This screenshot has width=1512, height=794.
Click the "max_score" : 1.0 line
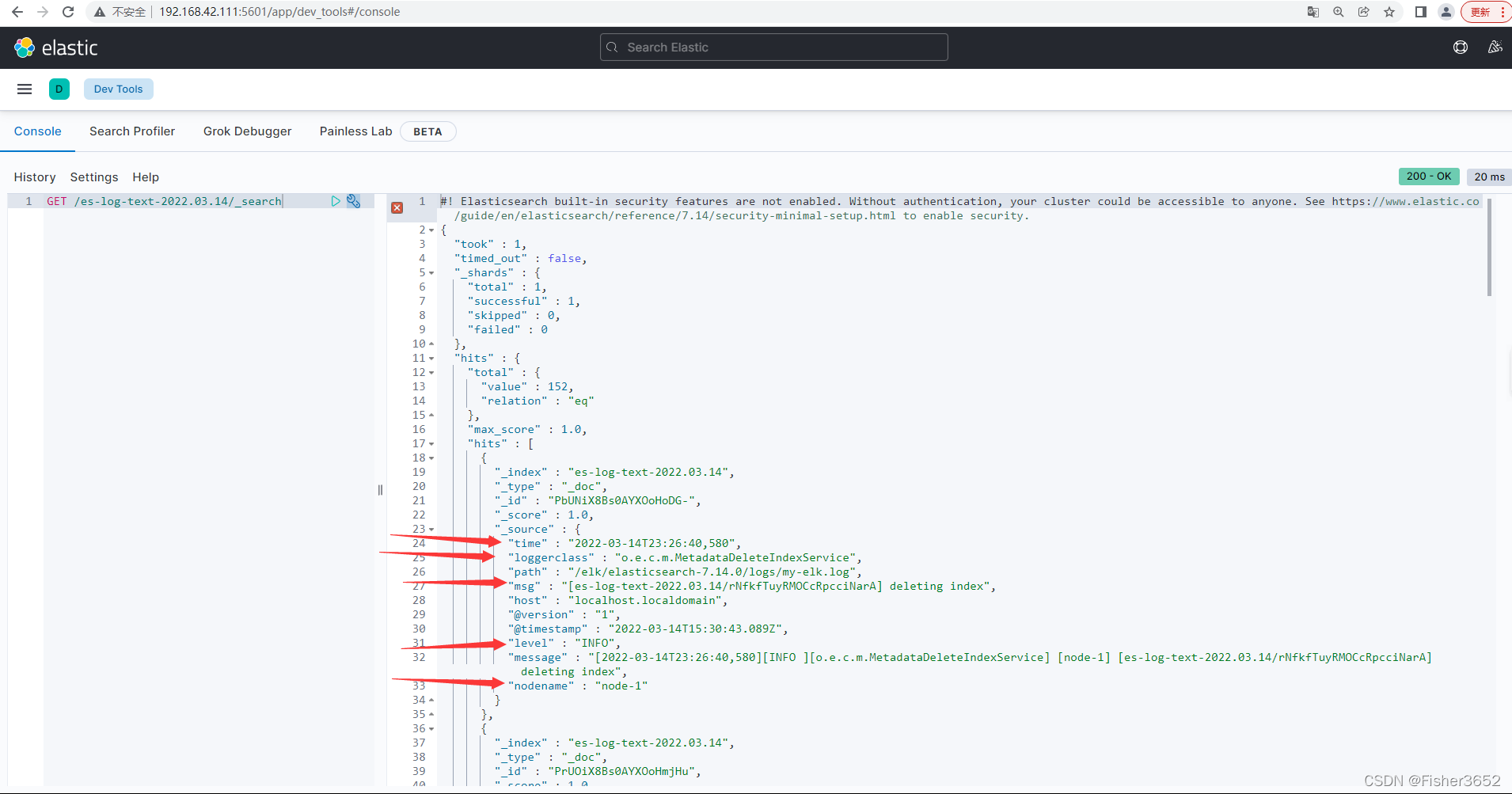pos(527,430)
